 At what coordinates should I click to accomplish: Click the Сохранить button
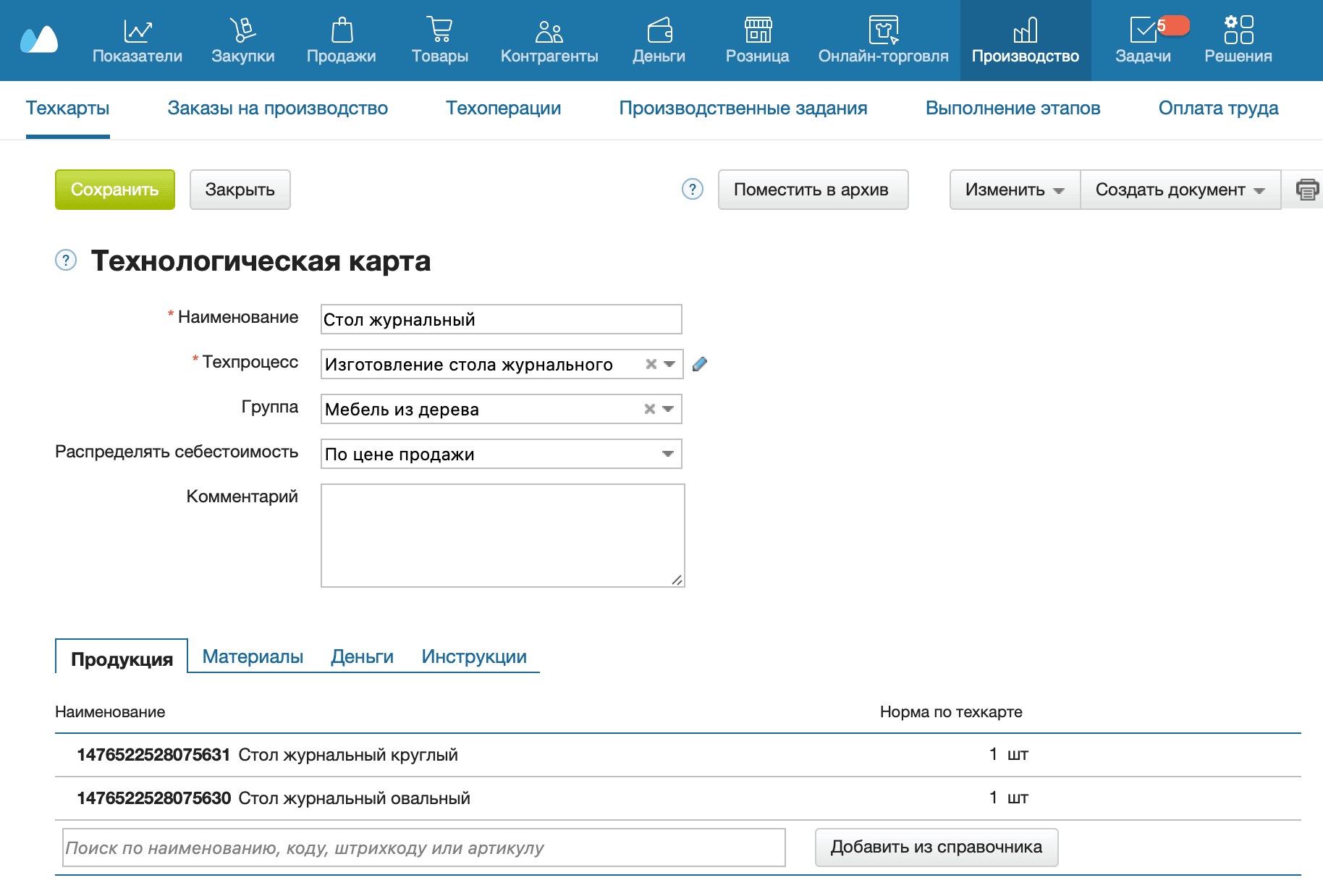click(x=114, y=190)
